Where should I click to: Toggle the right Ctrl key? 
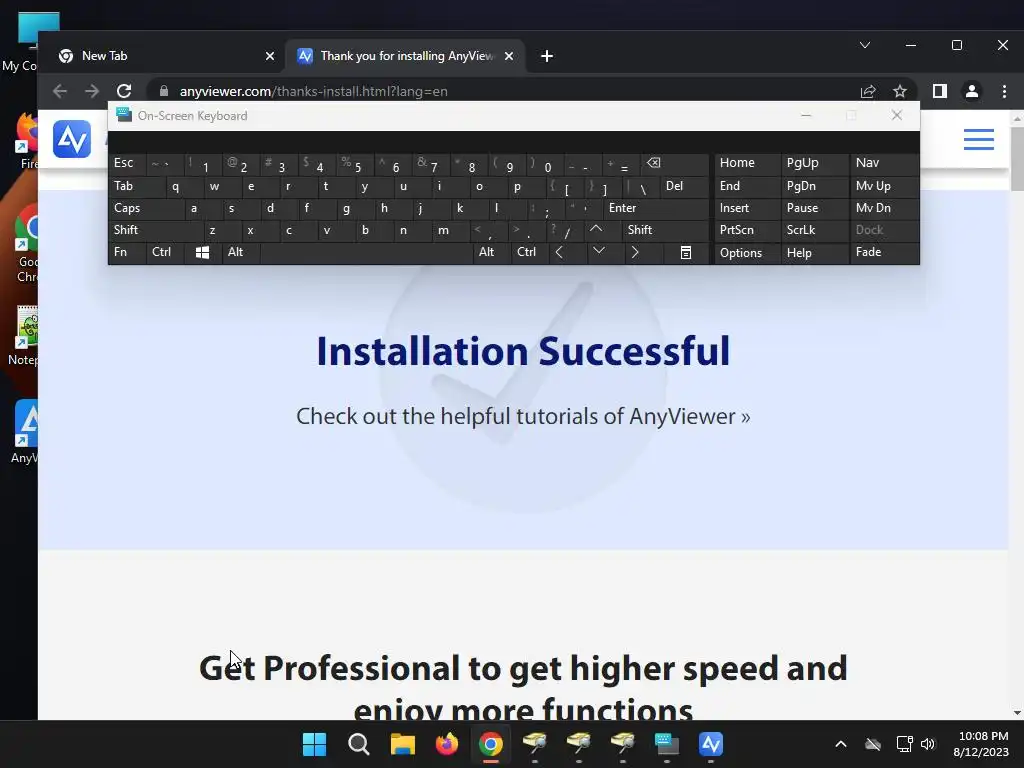click(x=530, y=252)
